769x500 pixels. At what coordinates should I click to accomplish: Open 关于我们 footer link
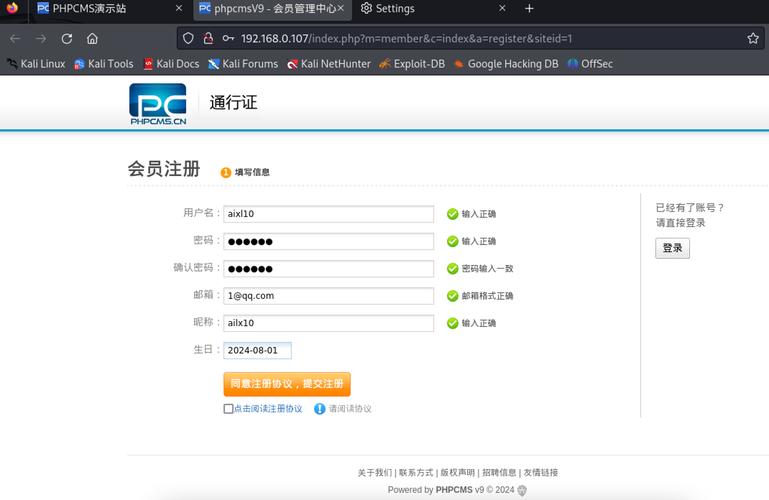pyautogui.click(x=374, y=472)
